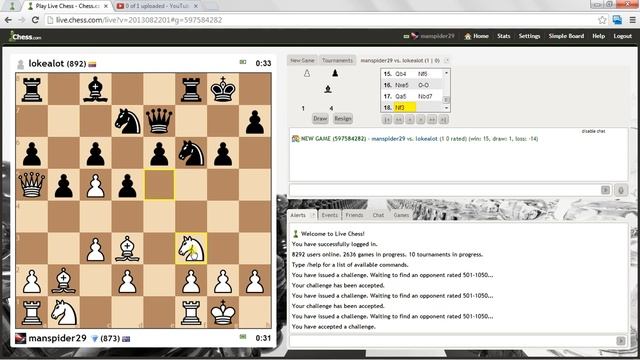Click the blue extension icon beside star
640x360 pixels.
pyautogui.click(x=617, y=20)
